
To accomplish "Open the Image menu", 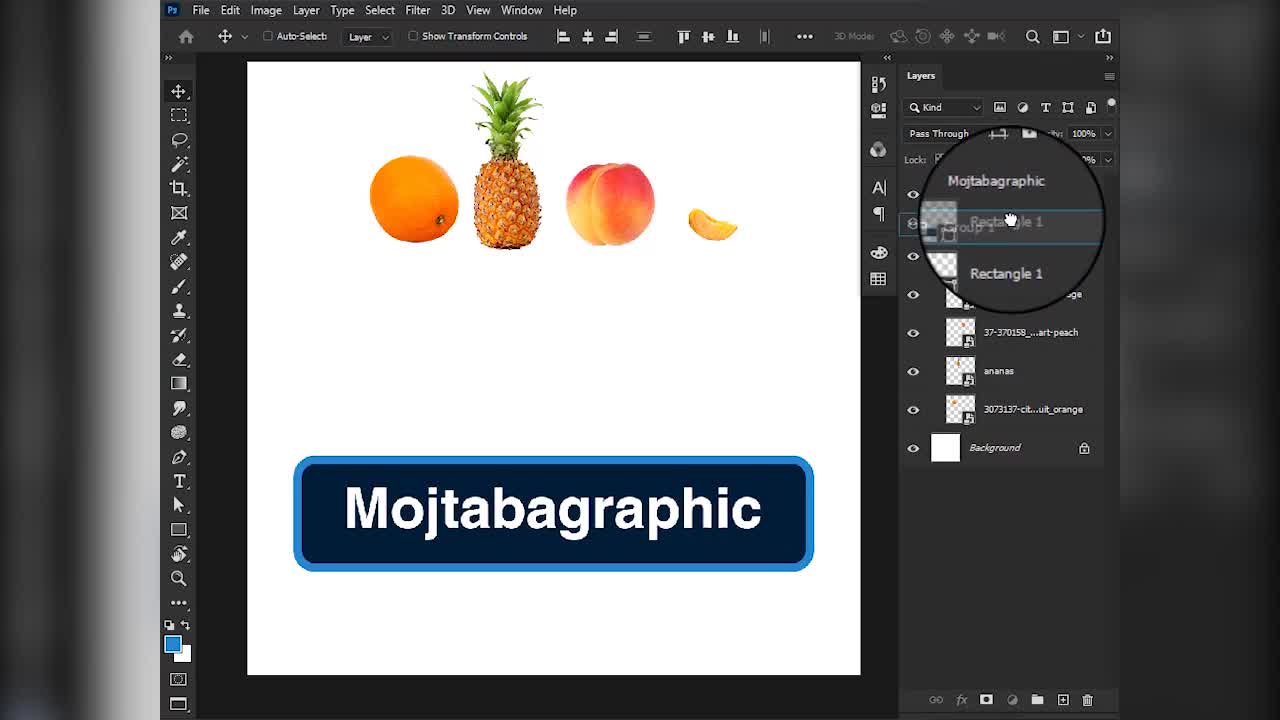I will (x=265, y=10).
